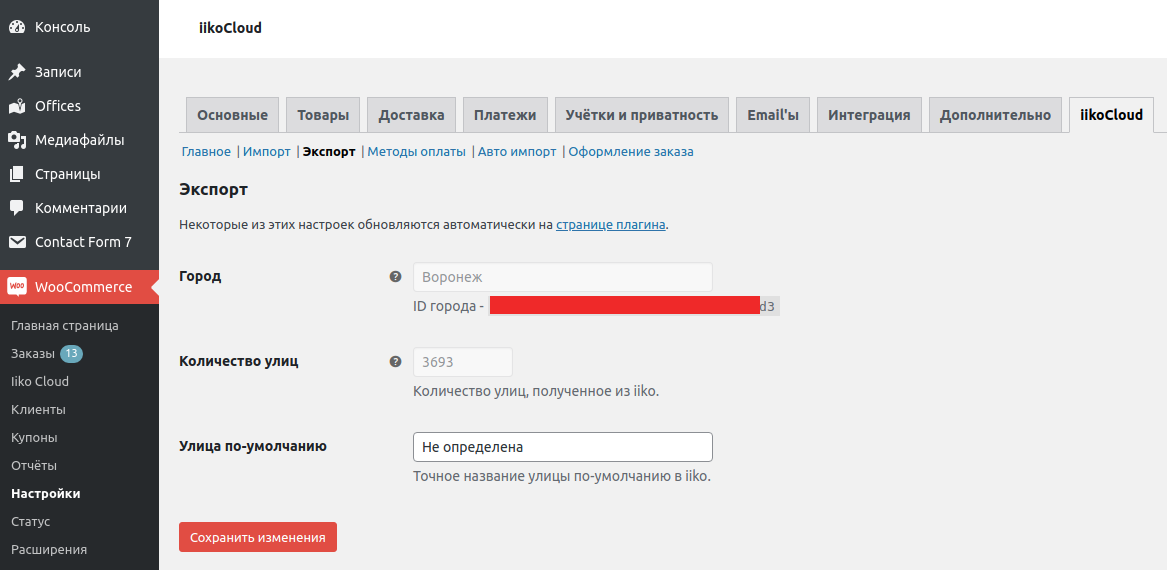Open Iiko Cloud submenu item
1167x570 pixels.
pyautogui.click(x=40, y=382)
